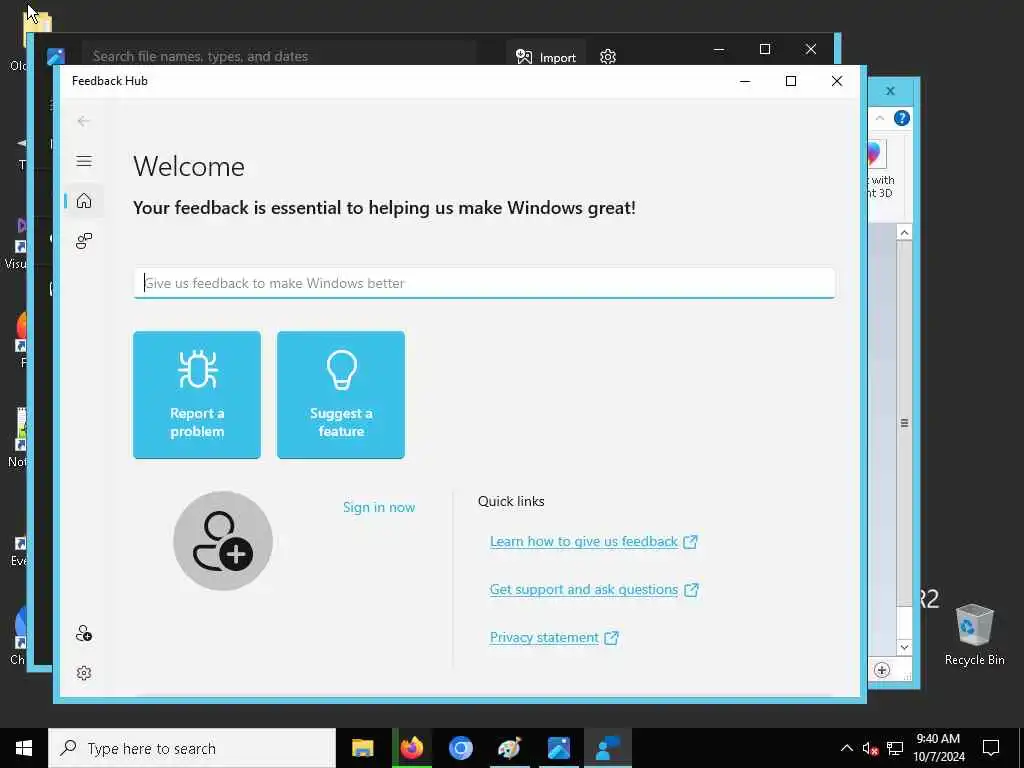Click the Recycle Bin desktop icon
This screenshot has width=1024, height=768.
[974, 634]
